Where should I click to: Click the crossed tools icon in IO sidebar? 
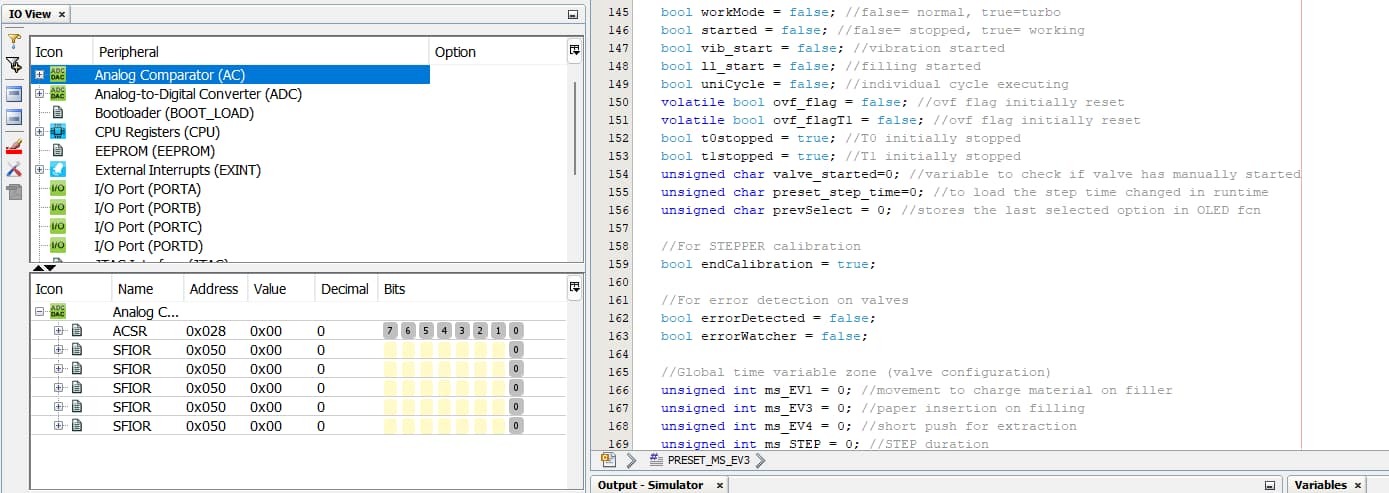point(14,169)
